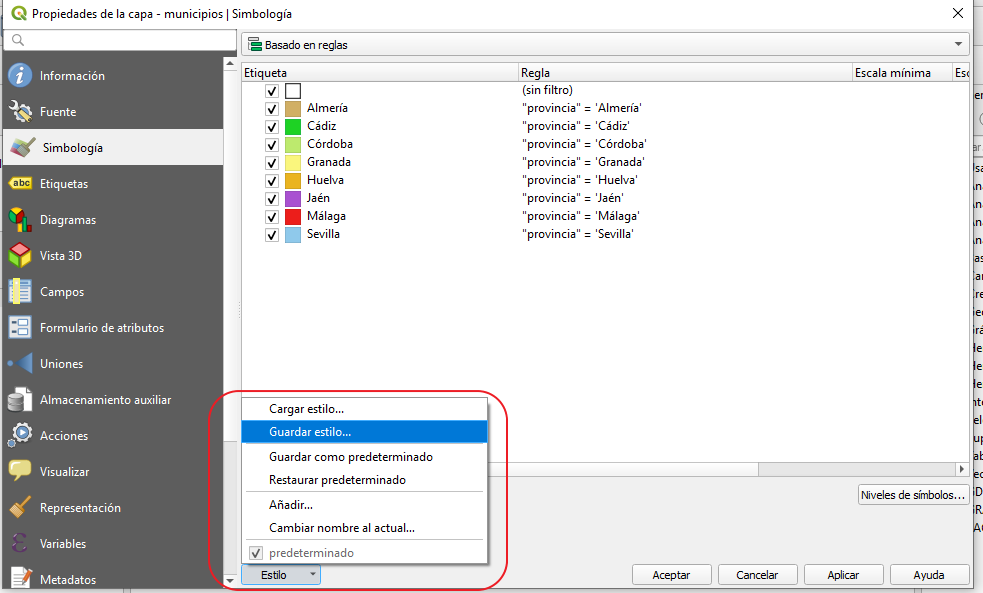983x593 pixels.
Task: Sort by the Etiqueta column header
Action: (381, 73)
